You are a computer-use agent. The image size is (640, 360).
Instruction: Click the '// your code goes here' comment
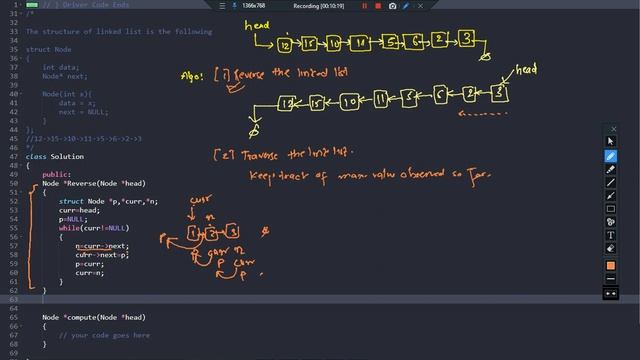[x=104, y=335]
